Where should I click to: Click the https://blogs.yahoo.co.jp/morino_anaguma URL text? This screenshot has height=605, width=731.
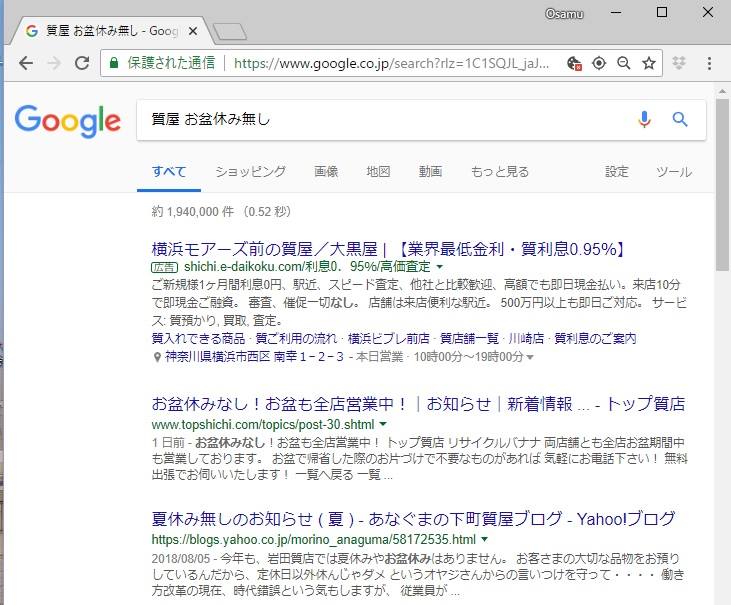(314, 540)
